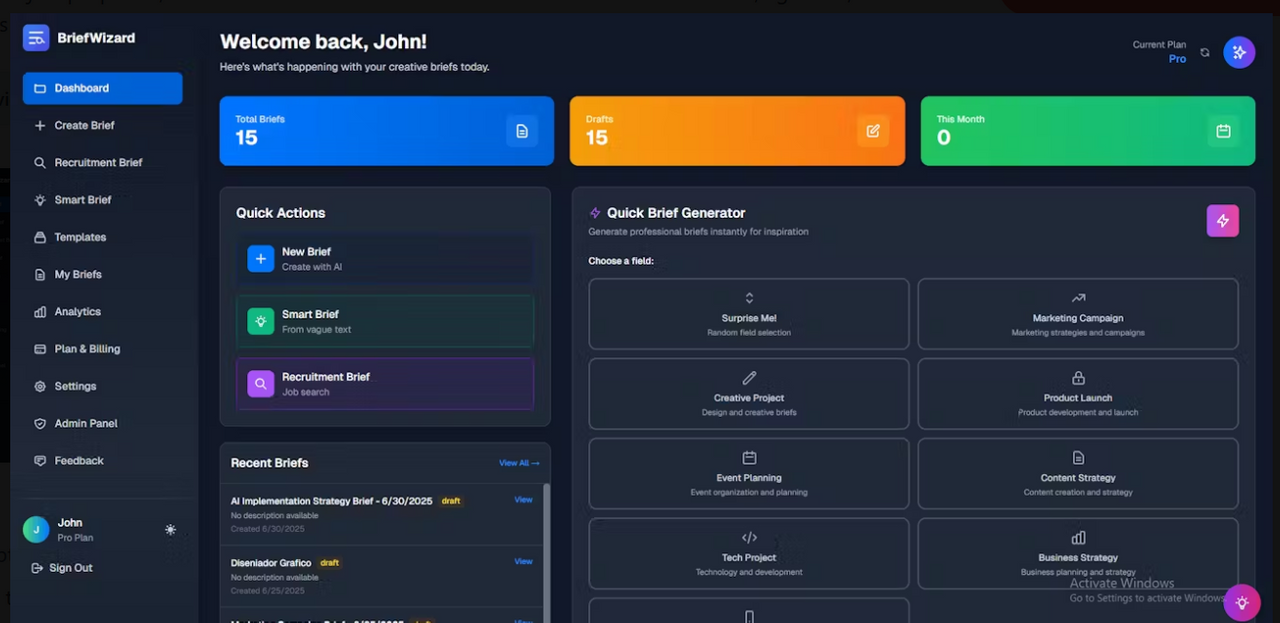1280x623 pixels.
Task: Click the Admin Panel shield icon
Action: (40, 424)
